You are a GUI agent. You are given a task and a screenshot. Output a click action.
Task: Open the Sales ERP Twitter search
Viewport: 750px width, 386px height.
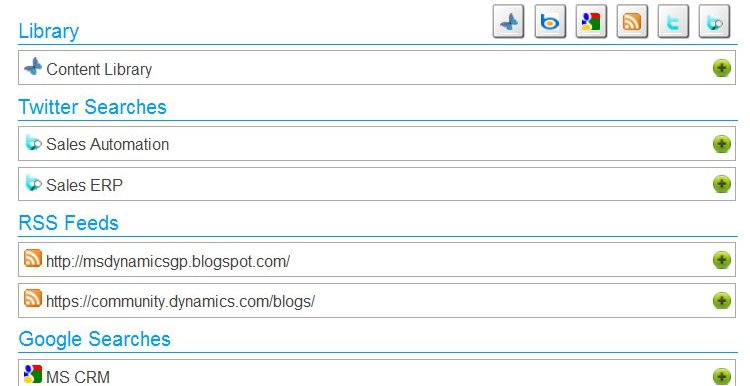coord(85,185)
